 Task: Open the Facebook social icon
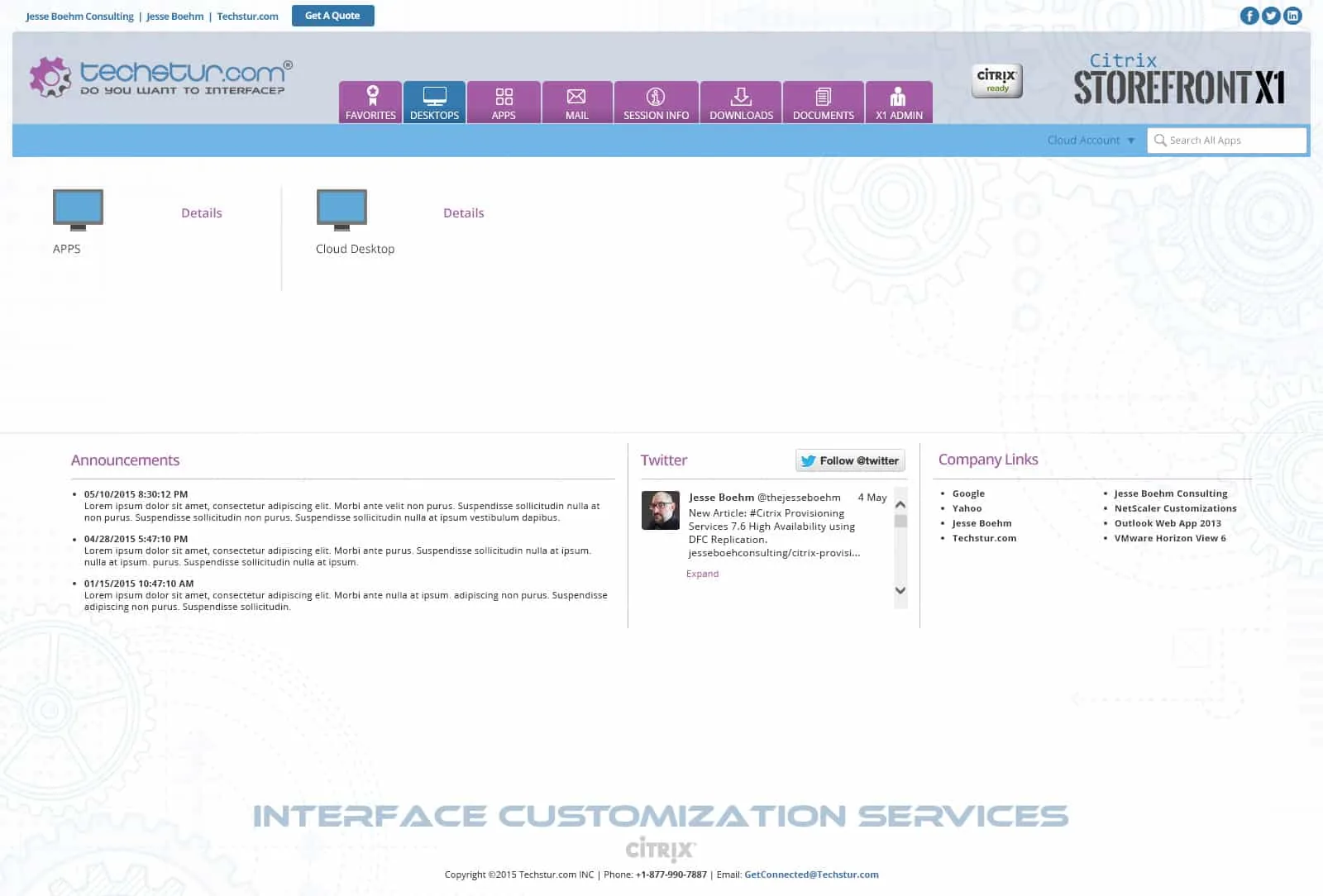[x=1249, y=16]
